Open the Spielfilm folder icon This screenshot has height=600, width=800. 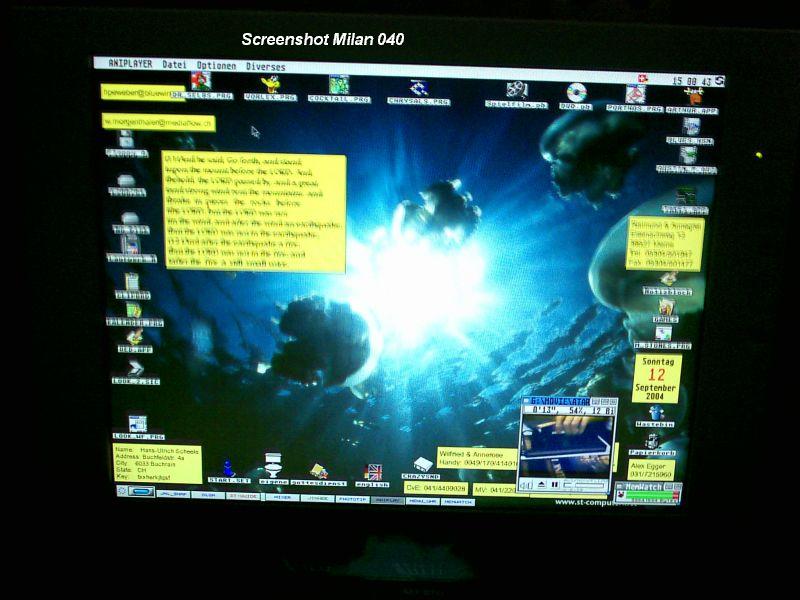(x=517, y=92)
